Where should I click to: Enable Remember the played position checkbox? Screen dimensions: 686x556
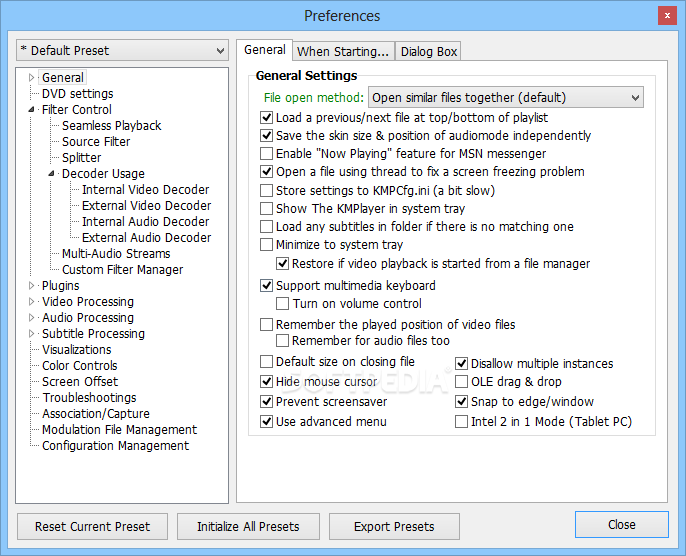click(266, 325)
